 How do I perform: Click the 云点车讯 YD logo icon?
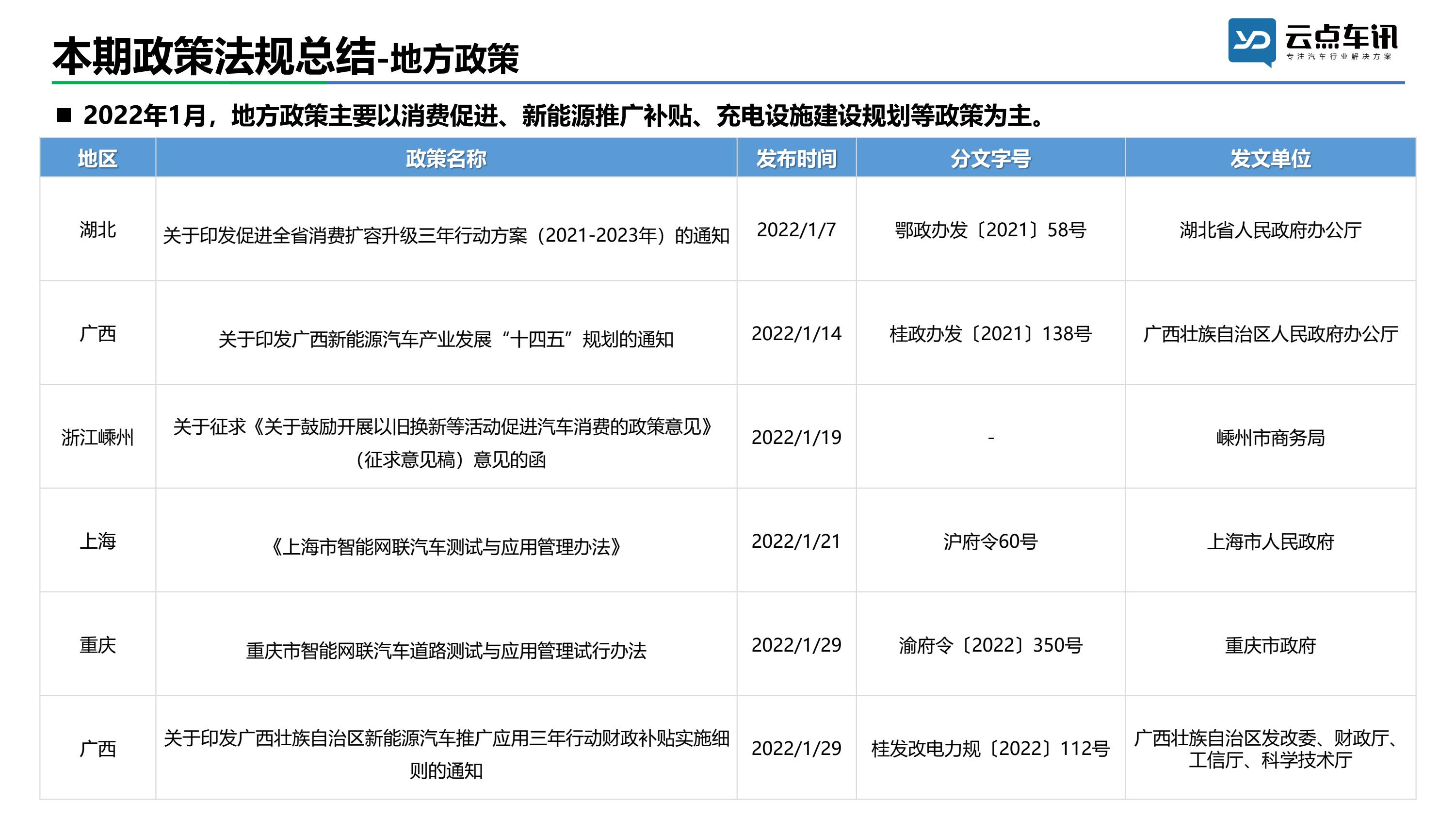1251,42
